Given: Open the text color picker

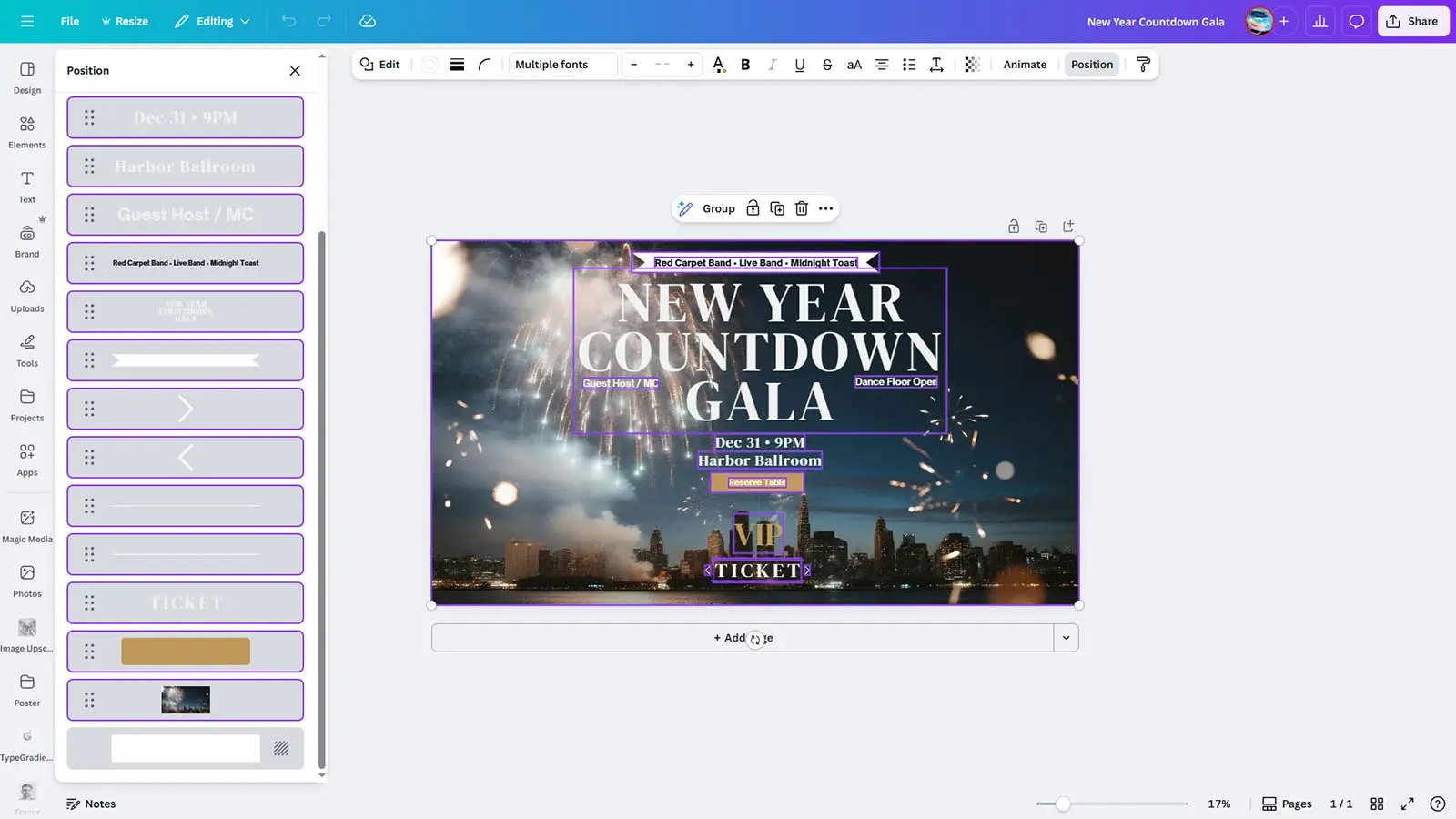Looking at the screenshot, I should click(719, 65).
